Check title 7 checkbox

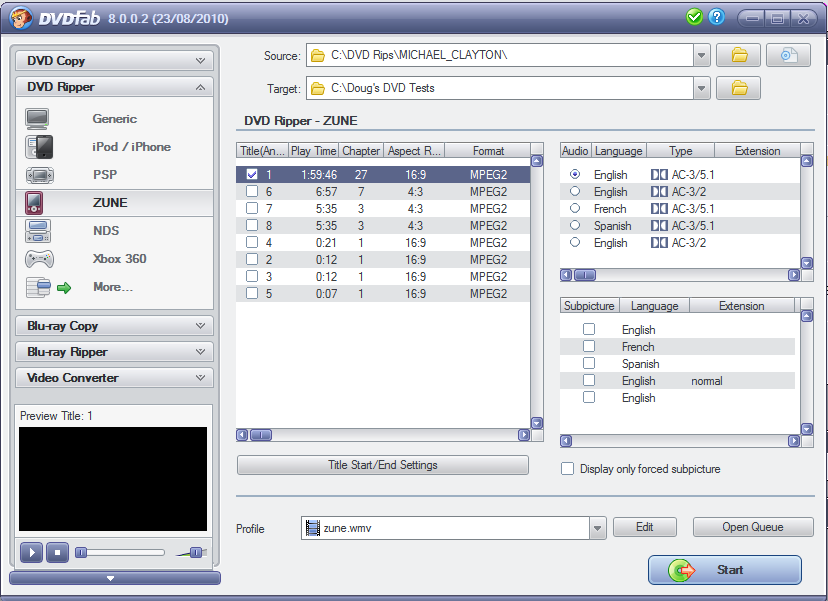252,208
